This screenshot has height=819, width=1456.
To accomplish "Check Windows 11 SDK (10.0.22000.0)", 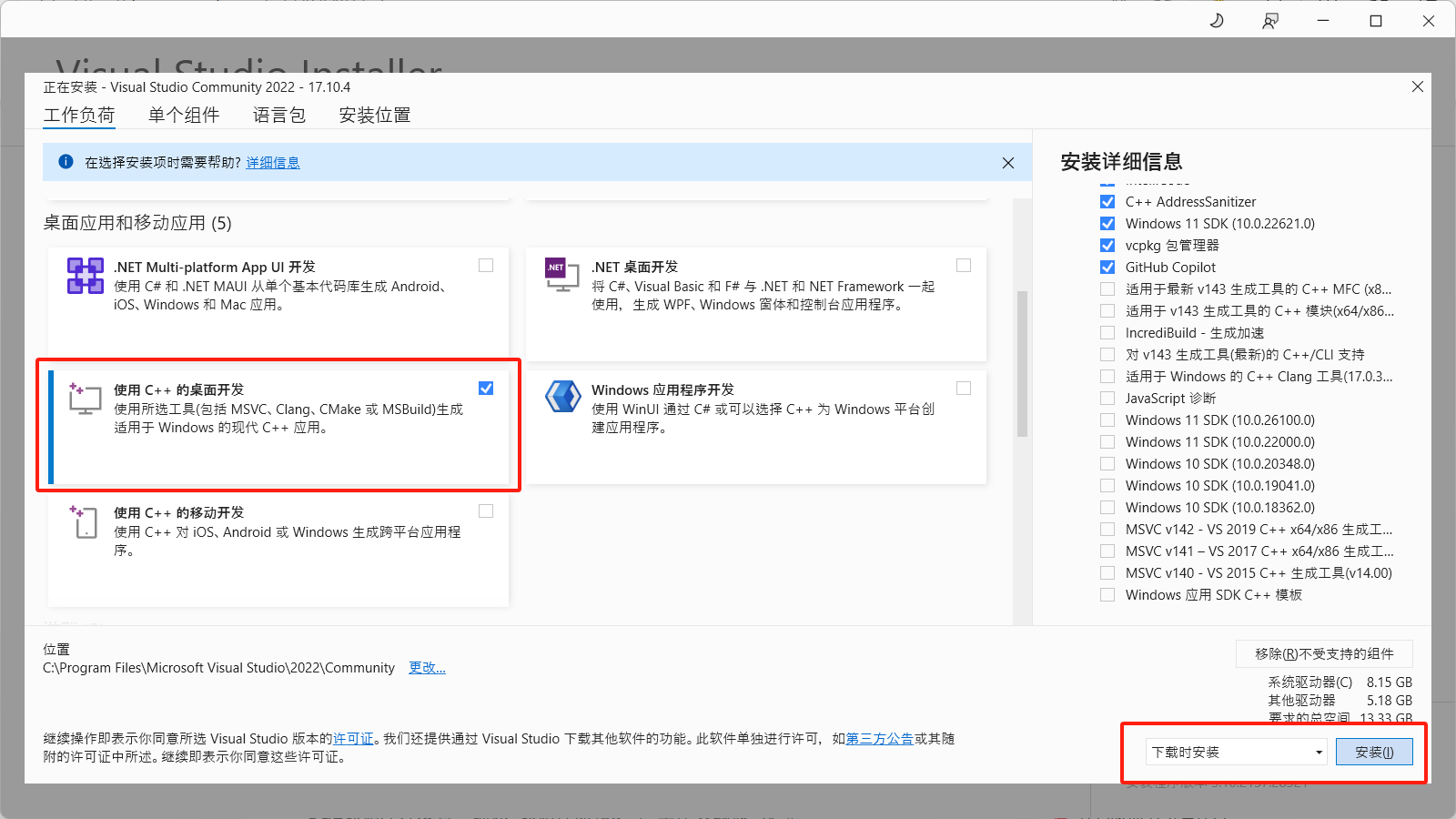I will pyautogui.click(x=1107, y=442).
